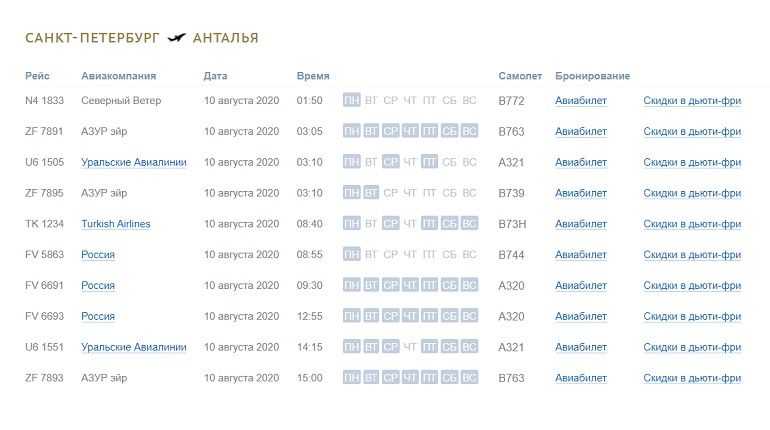
Task: Click aircraft type B772
Action: coord(511,101)
